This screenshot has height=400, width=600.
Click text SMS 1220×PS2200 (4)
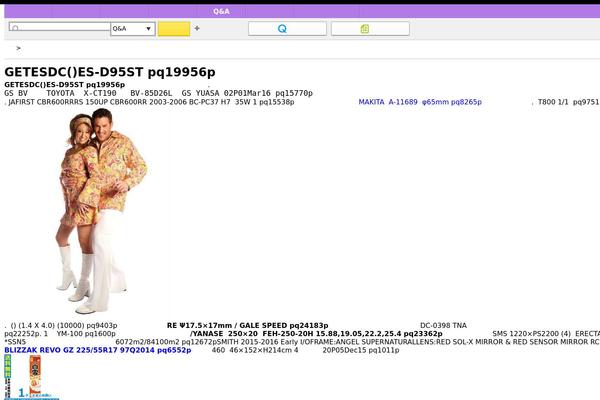click(x=531, y=333)
